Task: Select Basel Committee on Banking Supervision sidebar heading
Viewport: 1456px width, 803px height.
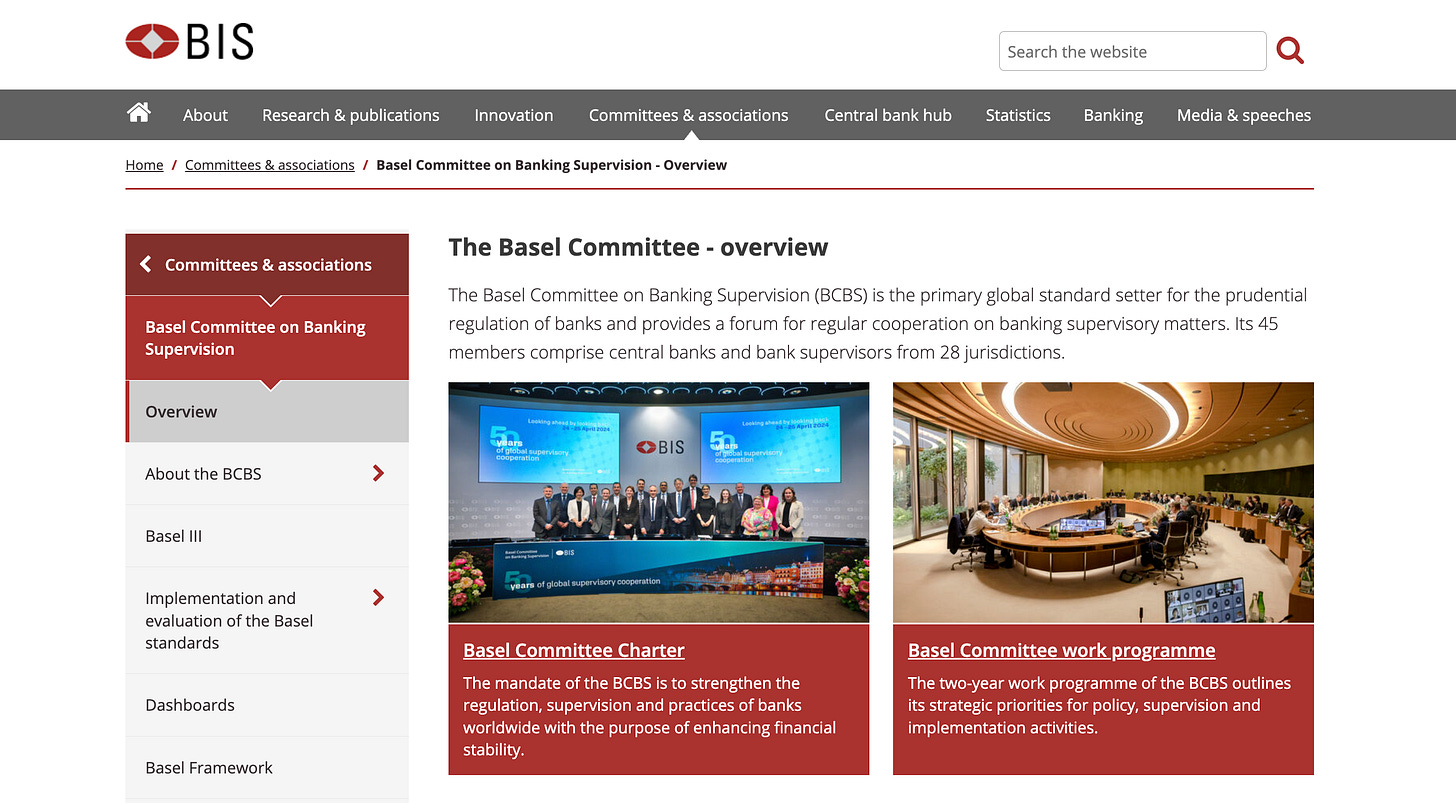Action: coord(267,338)
